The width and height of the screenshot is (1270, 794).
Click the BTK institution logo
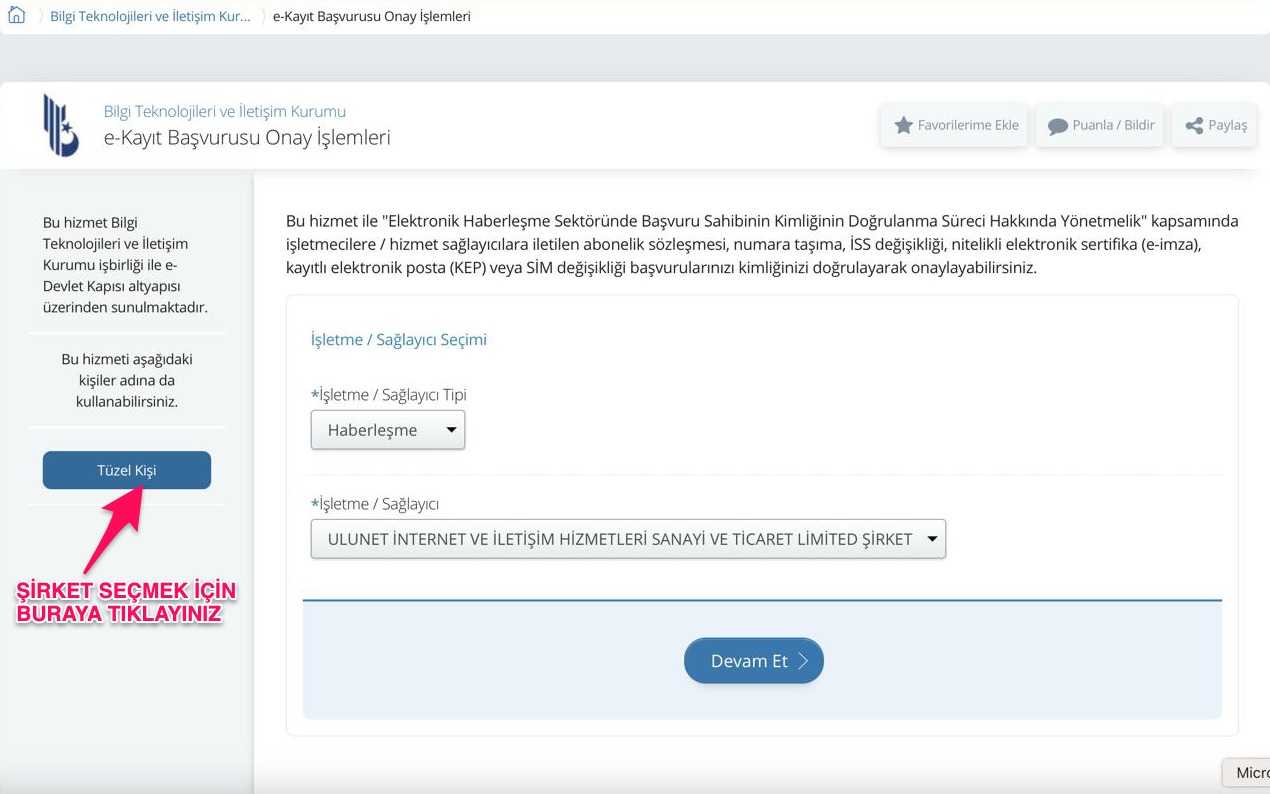point(60,125)
